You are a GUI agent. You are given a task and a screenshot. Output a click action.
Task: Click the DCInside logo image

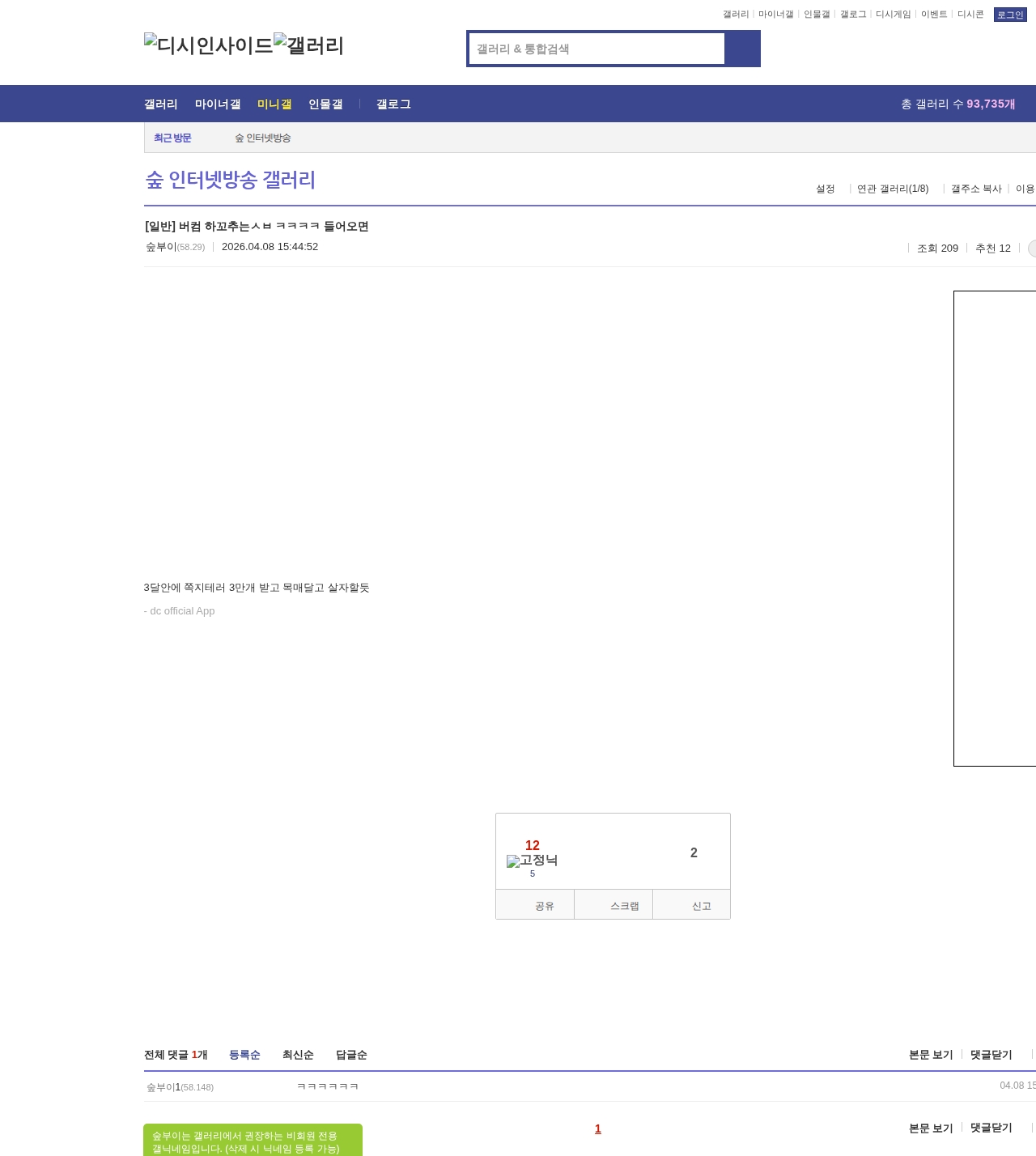(208, 45)
